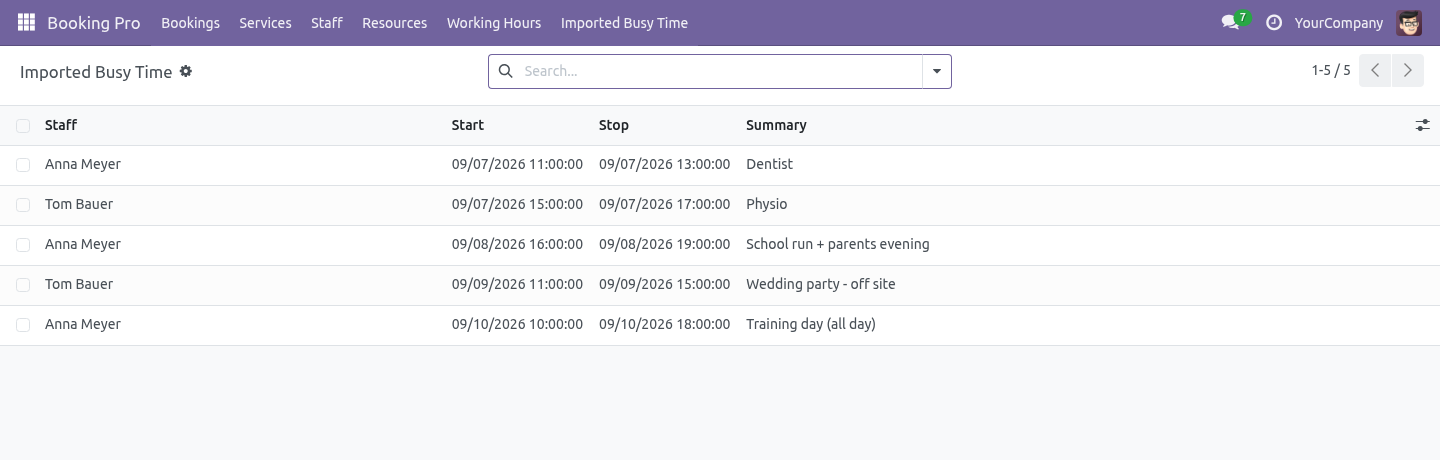1440x460 pixels.
Task: Click the start cell 09/09/2026 11:00:00
Action: click(x=517, y=284)
